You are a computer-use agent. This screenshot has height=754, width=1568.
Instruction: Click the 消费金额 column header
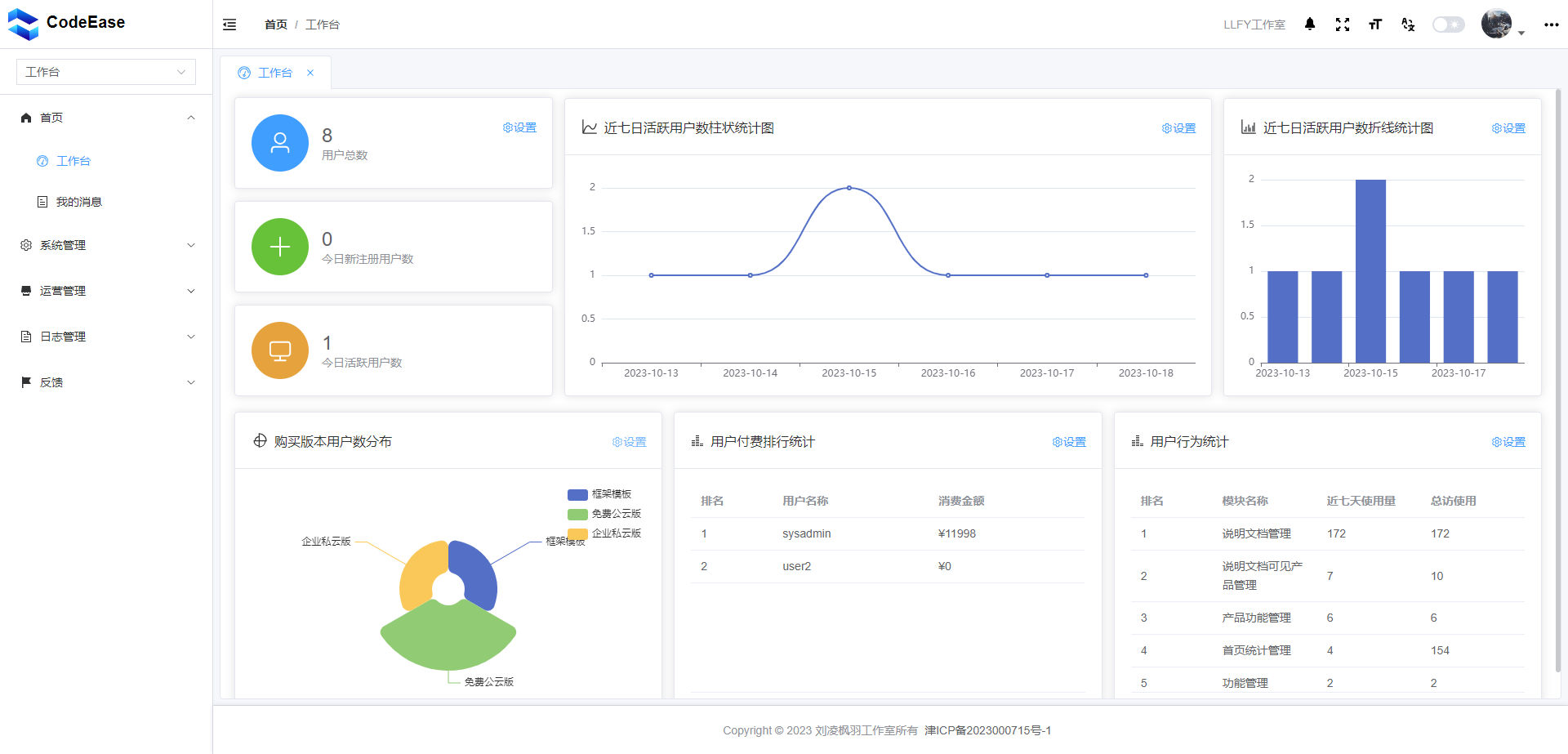pyautogui.click(x=961, y=501)
